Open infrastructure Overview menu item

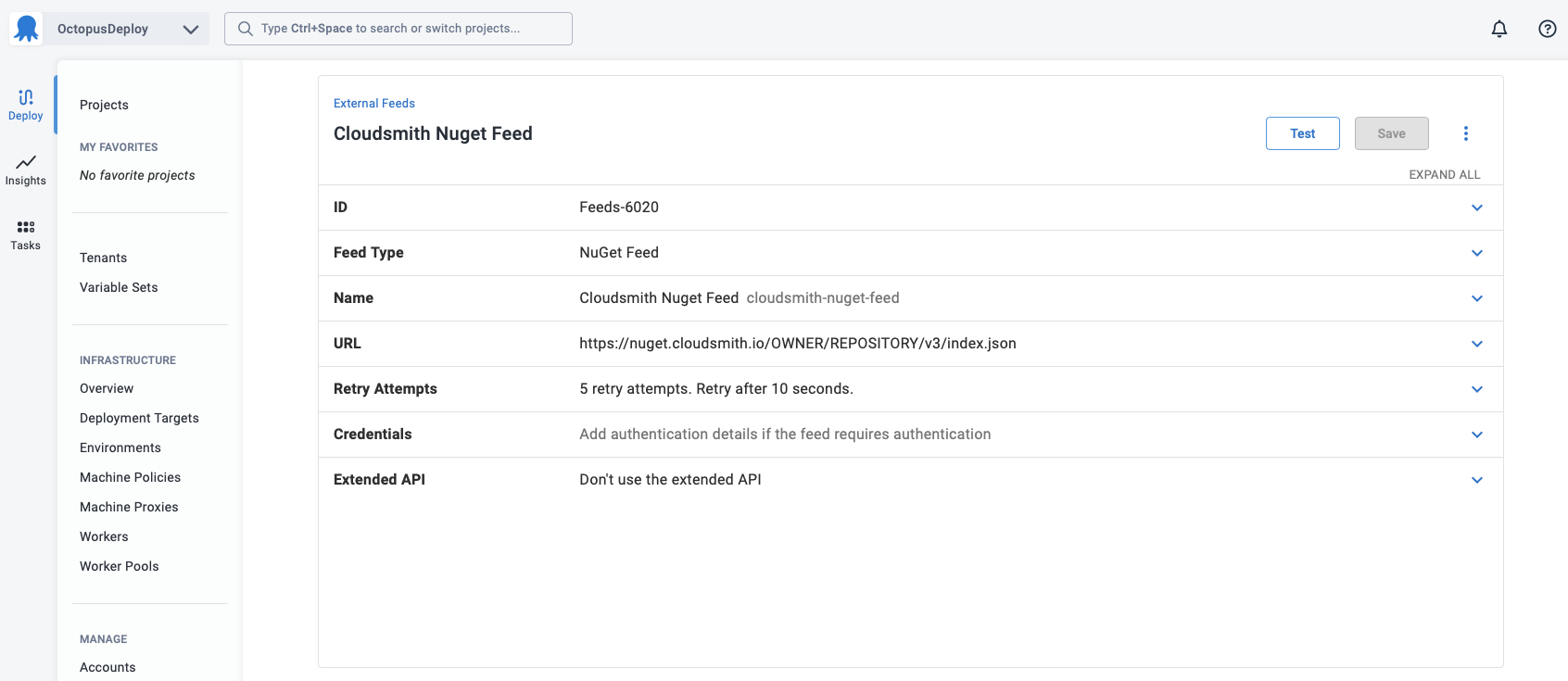click(107, 388)
